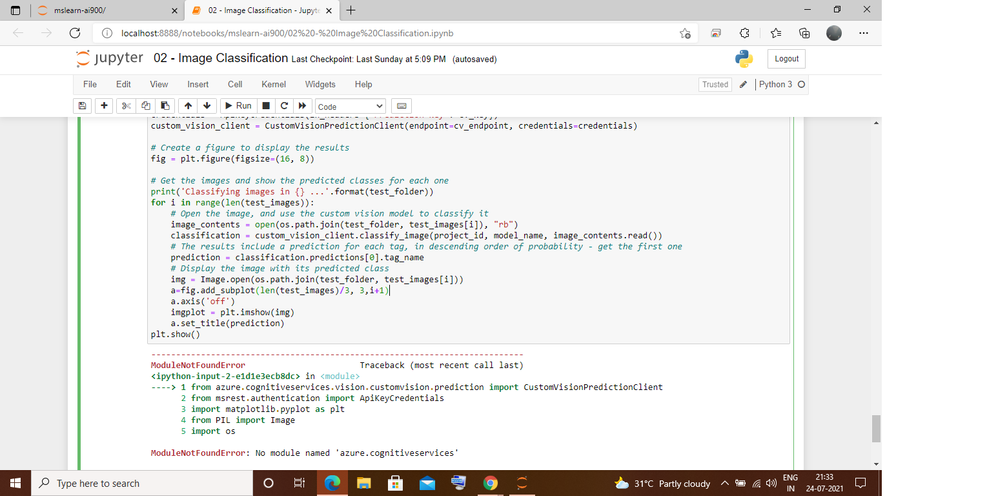This screenshot has width=998, height=496.
Task: Open the Kernel menu
Action: point(274,84)
